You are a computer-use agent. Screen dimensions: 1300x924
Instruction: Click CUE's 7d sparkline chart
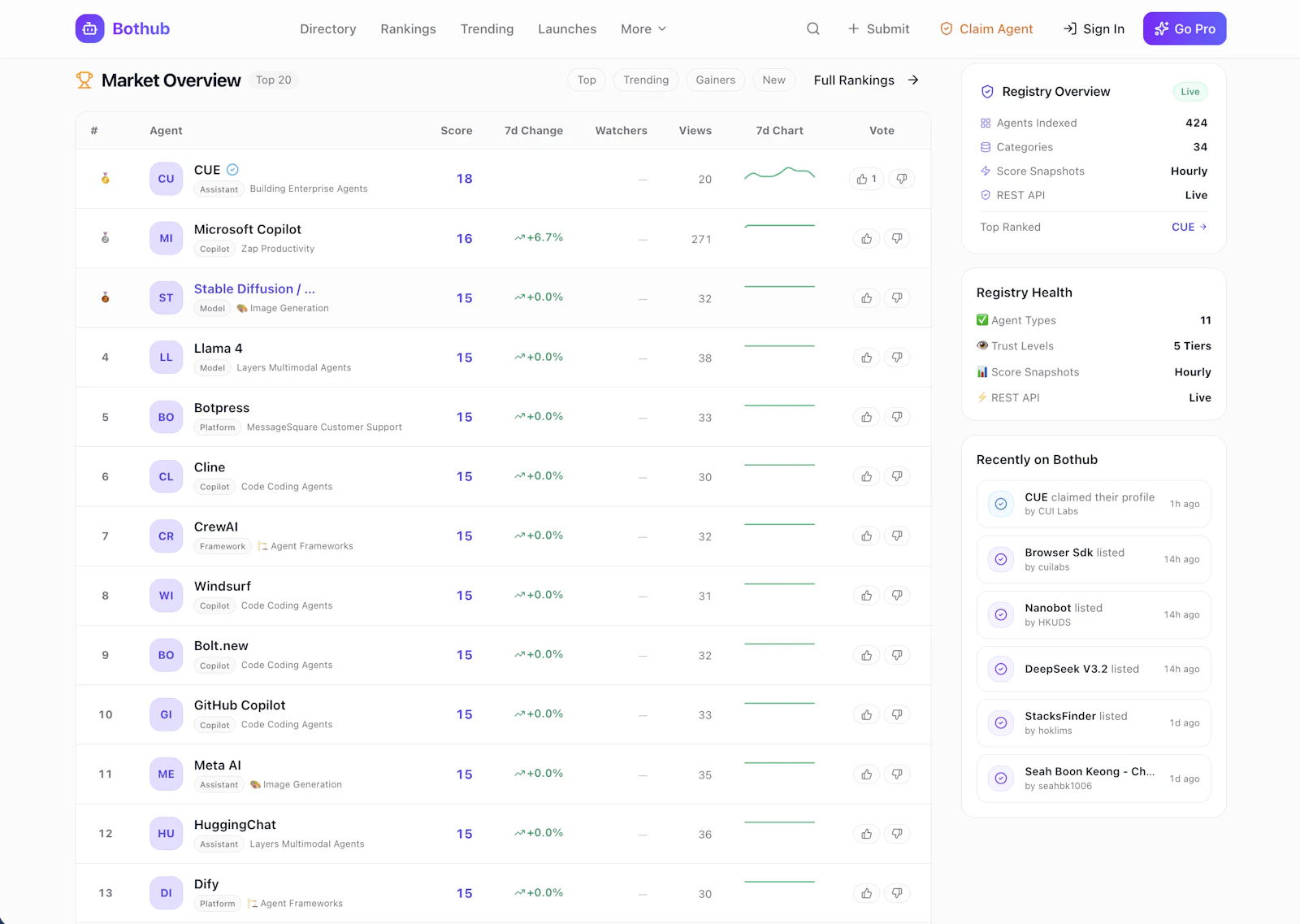[x=779, y=175]
